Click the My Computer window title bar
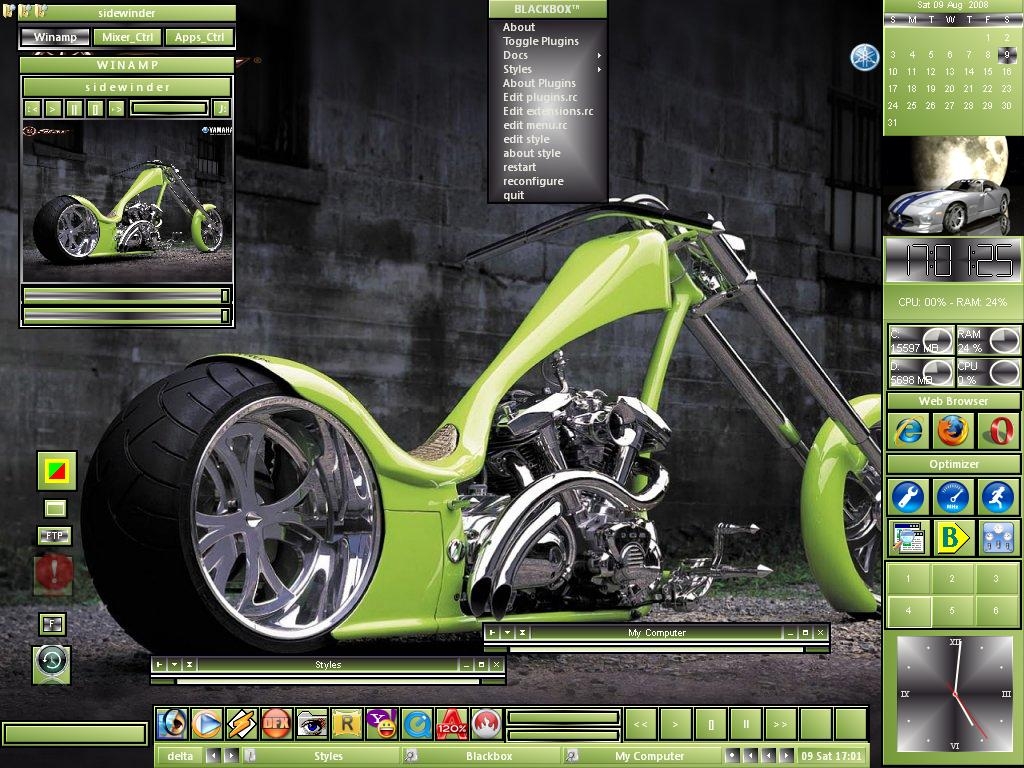The image size is (1024, 768). (656, 632)
